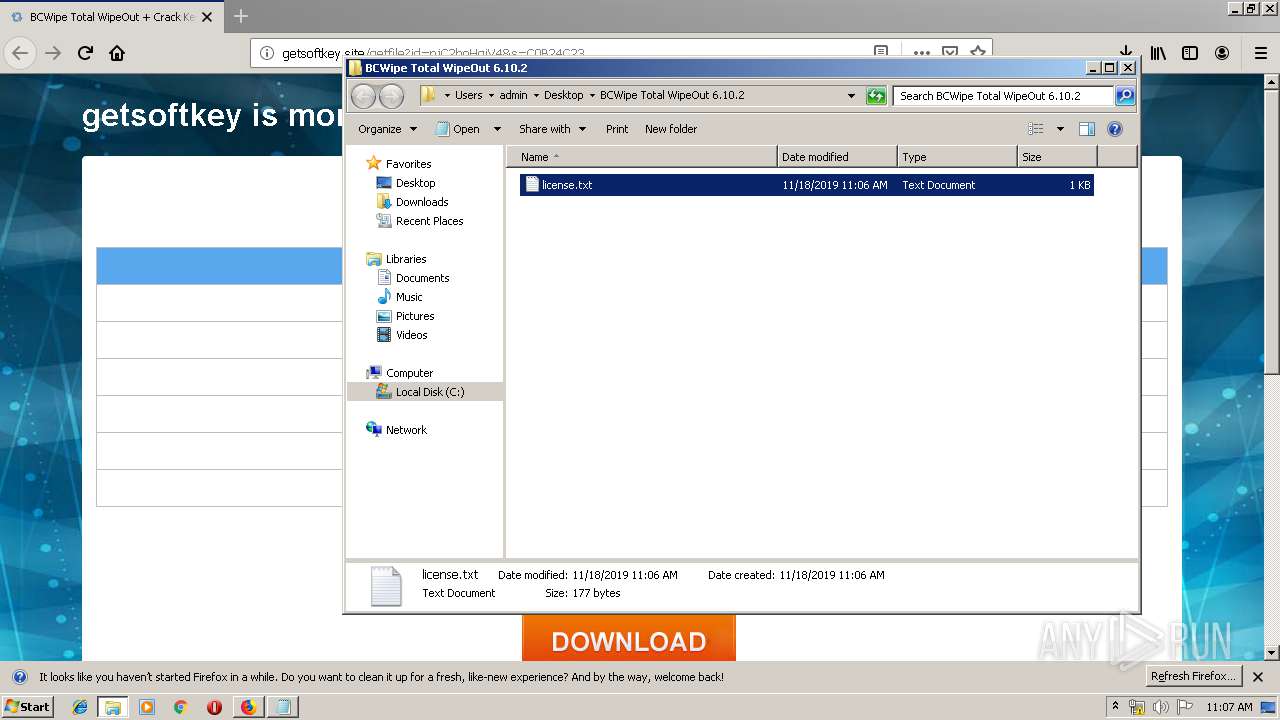This screenshot has width=1280, height=720.
Task: Sort files by Date modified column
Action: click(837, 157)
